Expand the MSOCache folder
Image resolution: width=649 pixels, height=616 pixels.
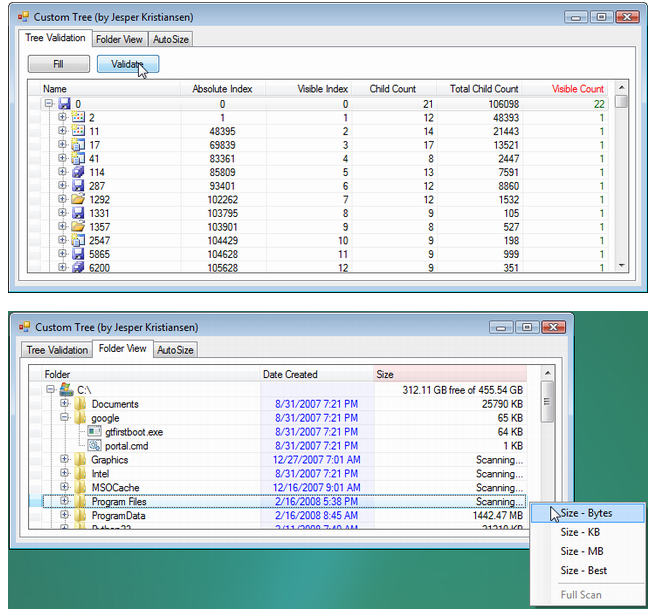pyautogui.click(x=63, y=488)
